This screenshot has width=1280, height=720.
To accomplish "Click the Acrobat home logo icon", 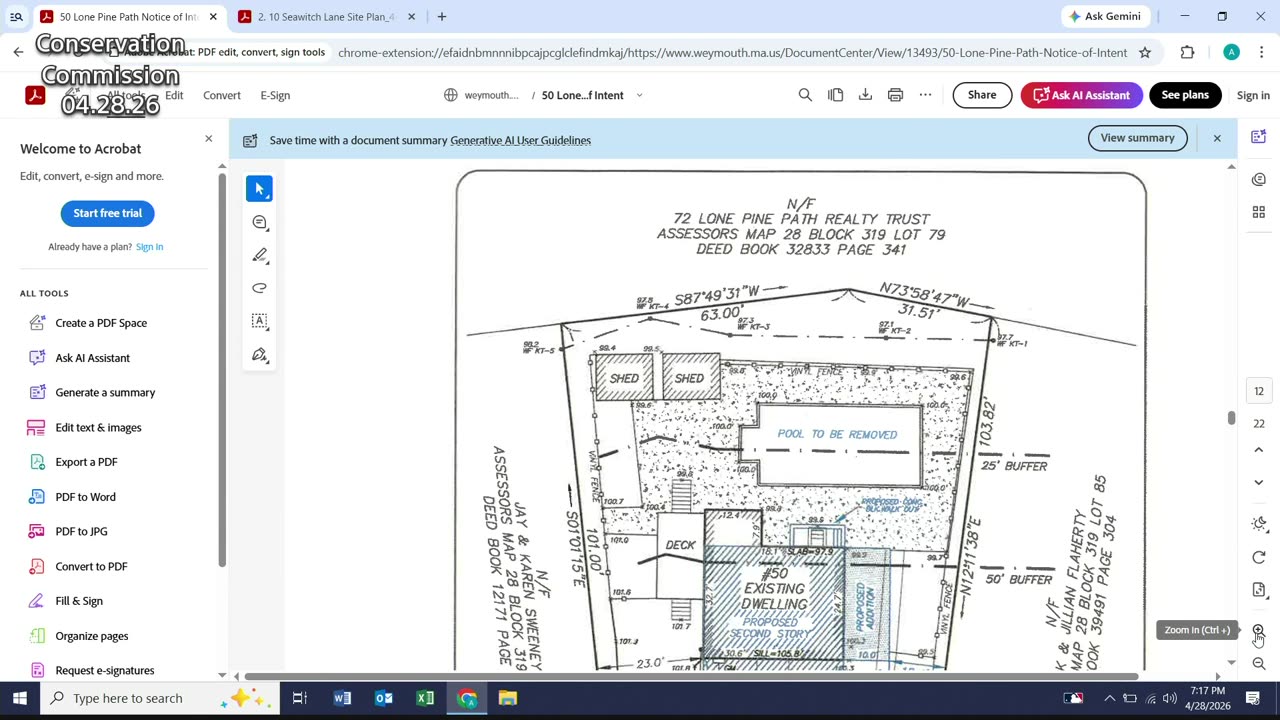I will pyautogui.click(x=35, y=95).
